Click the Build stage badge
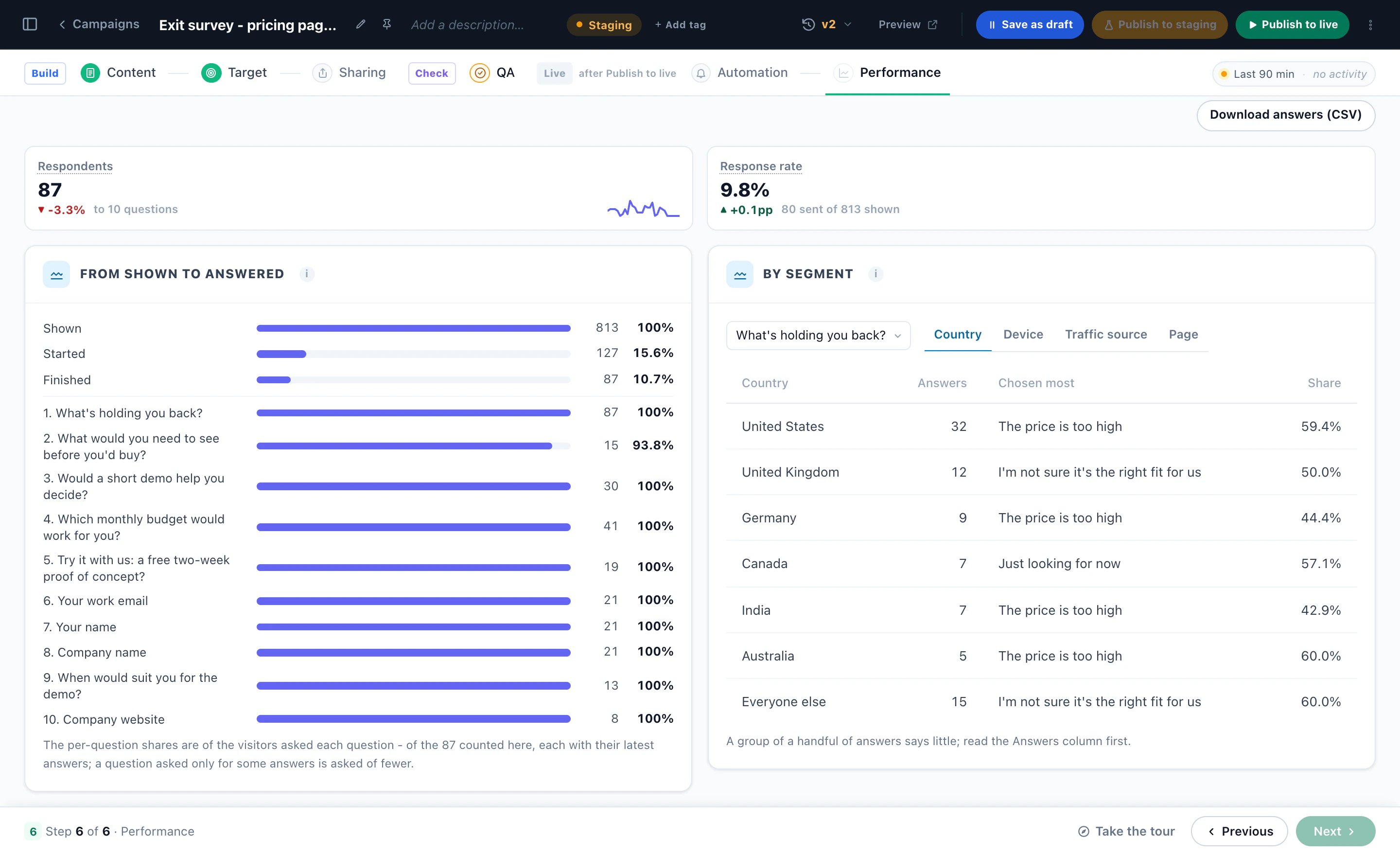1400x856 pixels. pos(45,73)
